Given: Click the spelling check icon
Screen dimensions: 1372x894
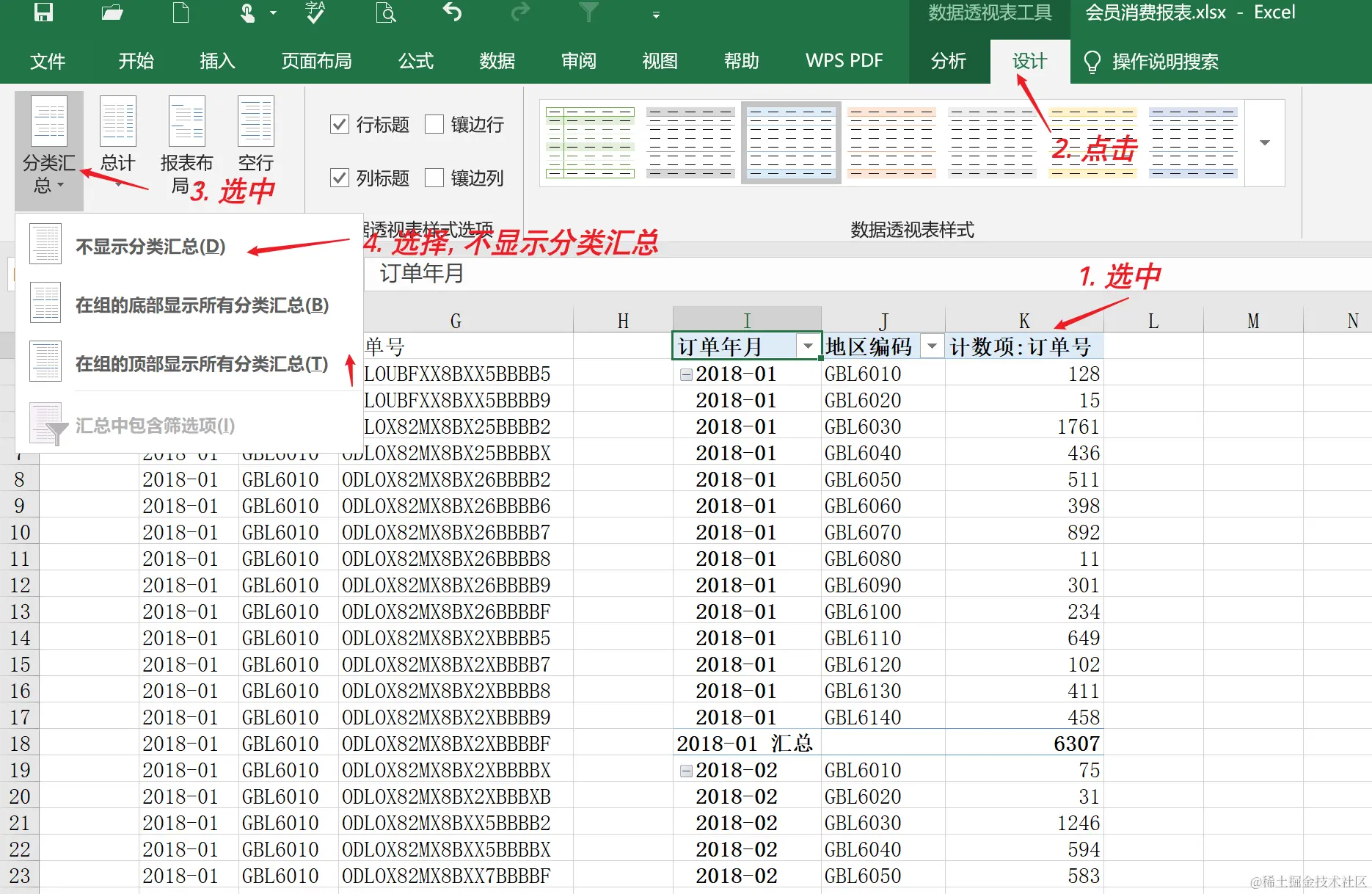Looking at the screenshot, I should point(315,12).
